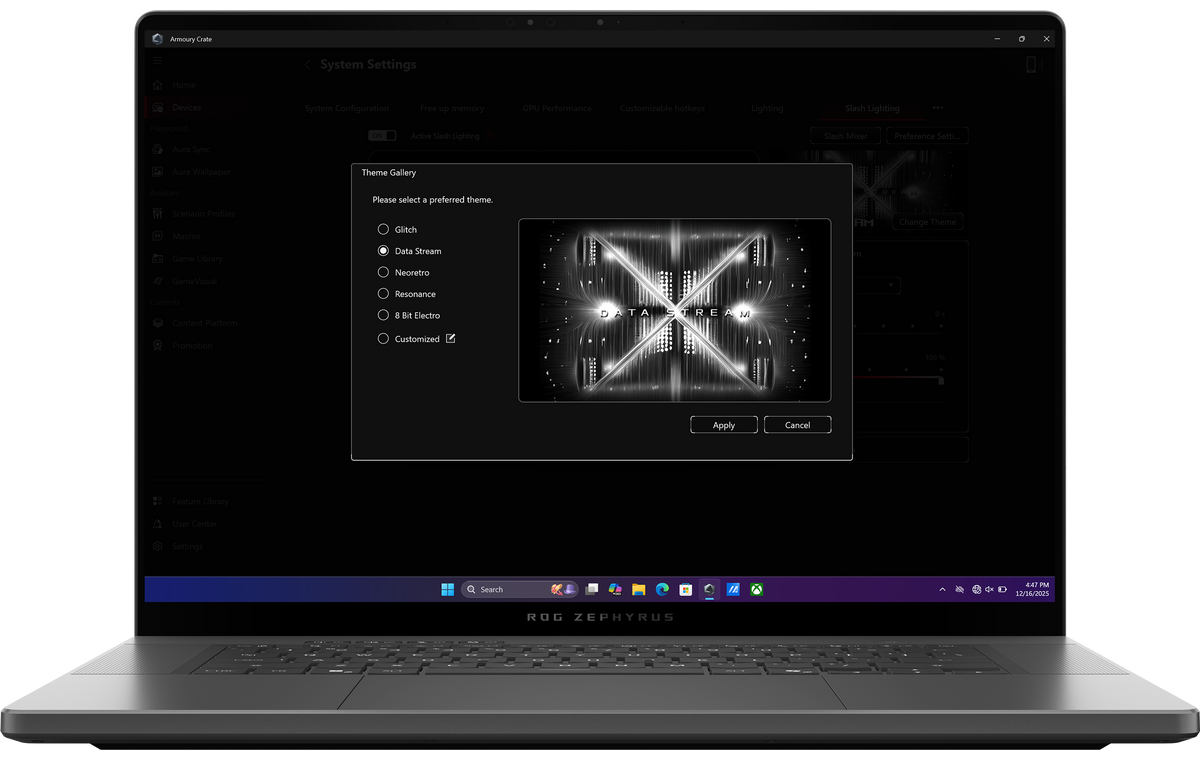
Task: Cancel the Theme Gallery dialog
Action: tap(797, 425)
